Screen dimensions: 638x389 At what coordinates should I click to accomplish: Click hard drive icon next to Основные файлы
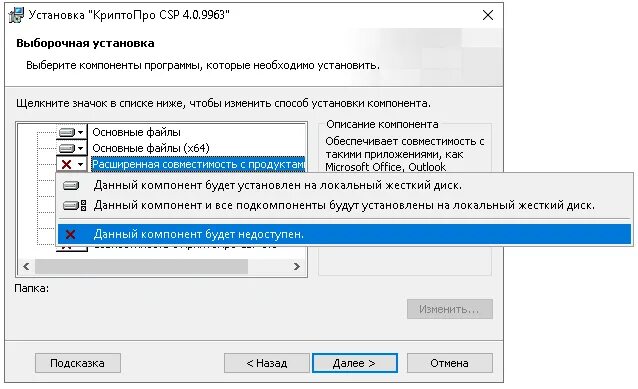click(x=67, y=132)
